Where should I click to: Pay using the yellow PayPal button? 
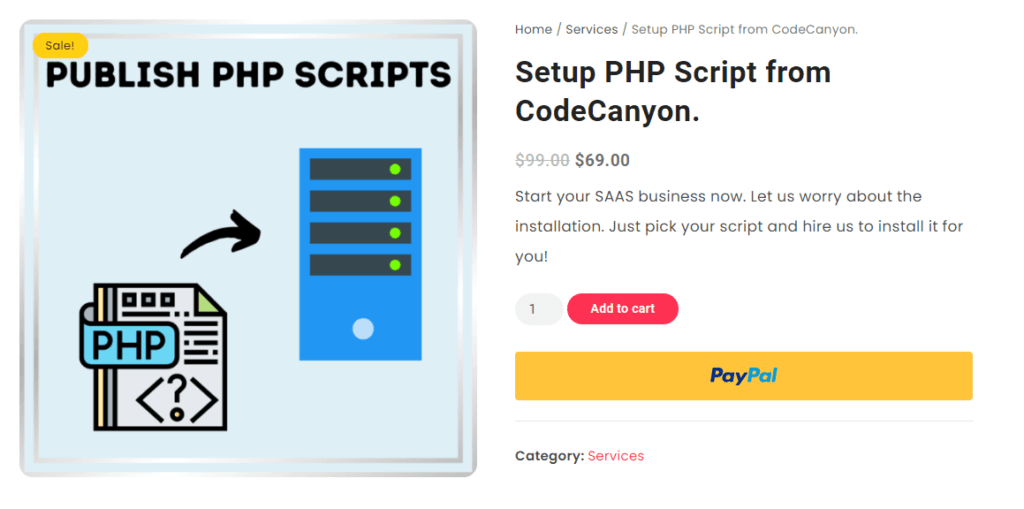pyautogui.click(x=743, y=376)
